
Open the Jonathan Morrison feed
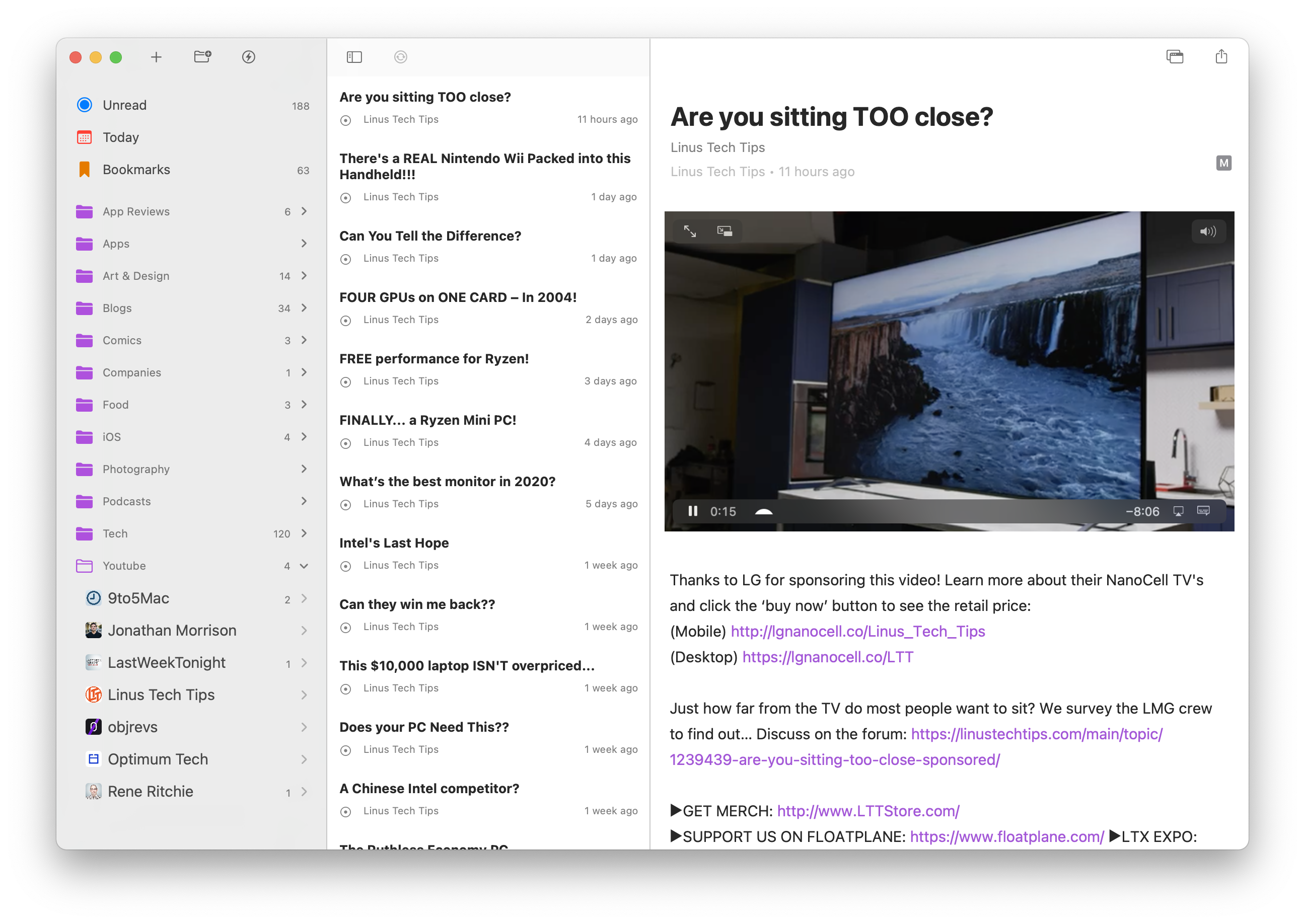point(192,631)
